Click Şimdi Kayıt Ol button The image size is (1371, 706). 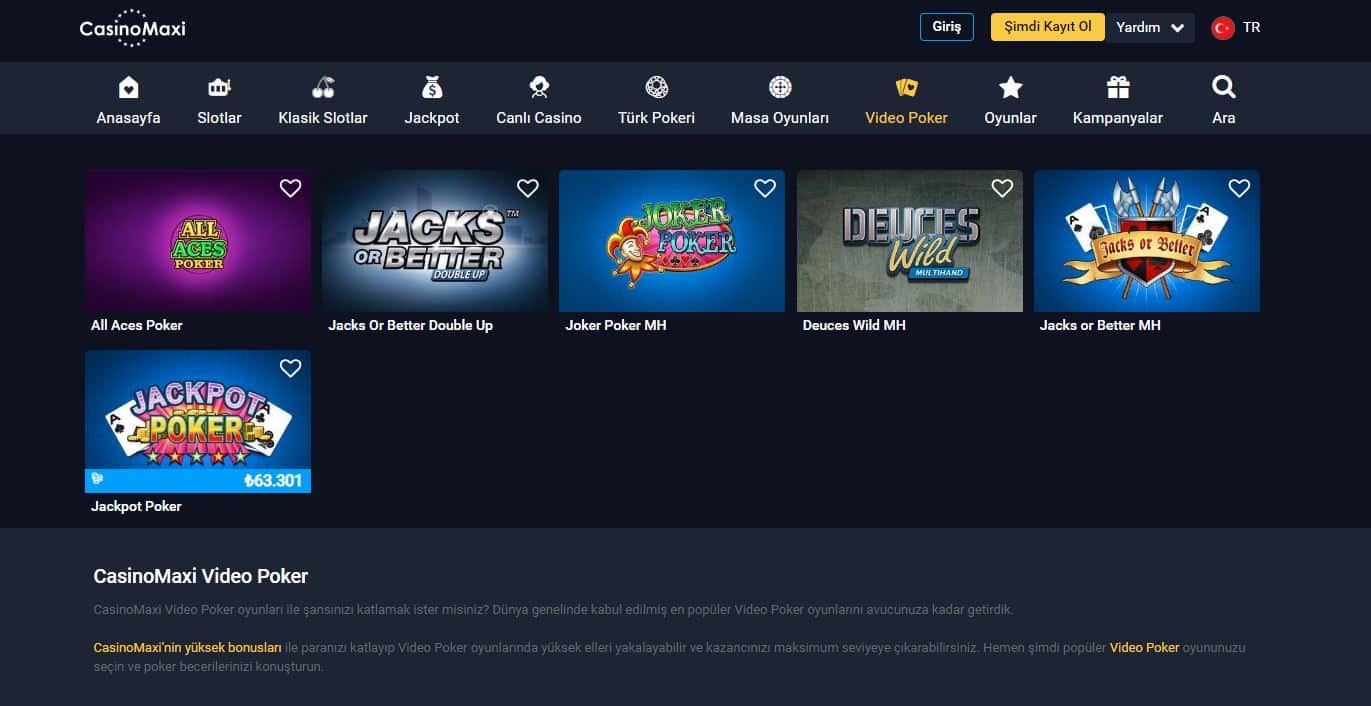coord(1047,27)
